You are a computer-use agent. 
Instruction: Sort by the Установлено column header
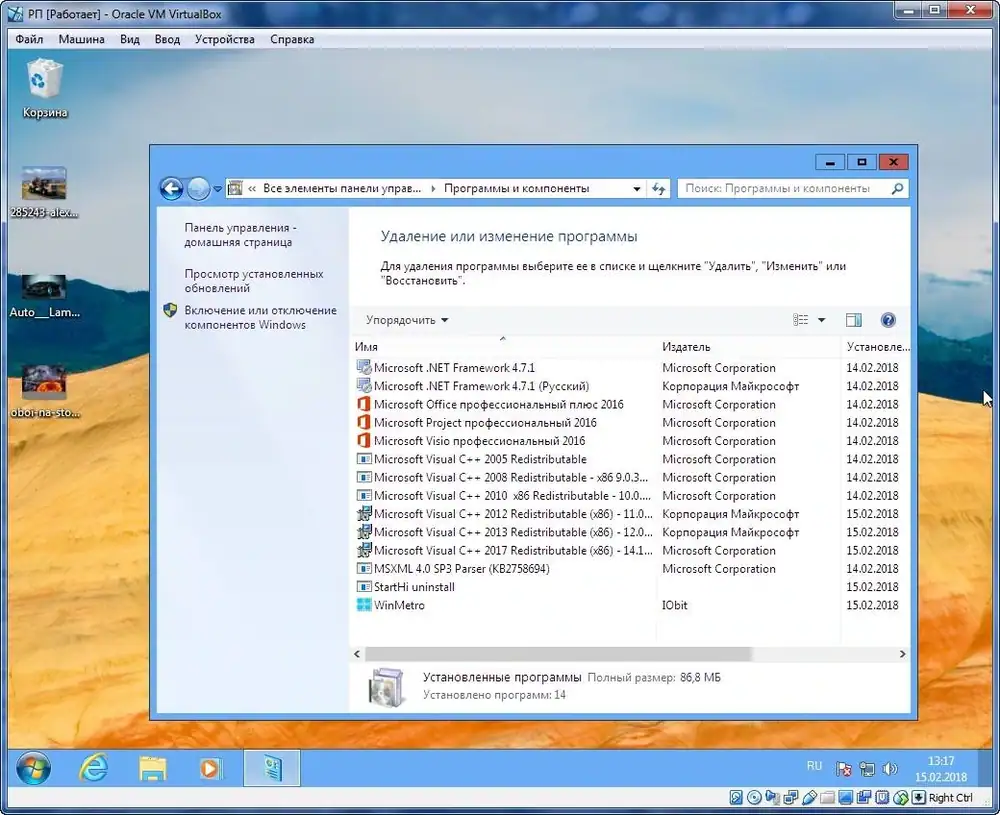(876, 347)
